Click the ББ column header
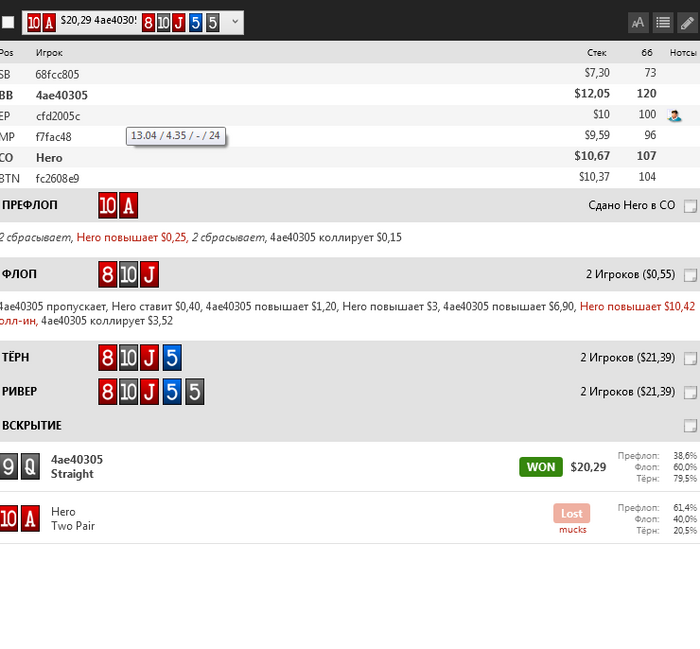 pos(647,53)
